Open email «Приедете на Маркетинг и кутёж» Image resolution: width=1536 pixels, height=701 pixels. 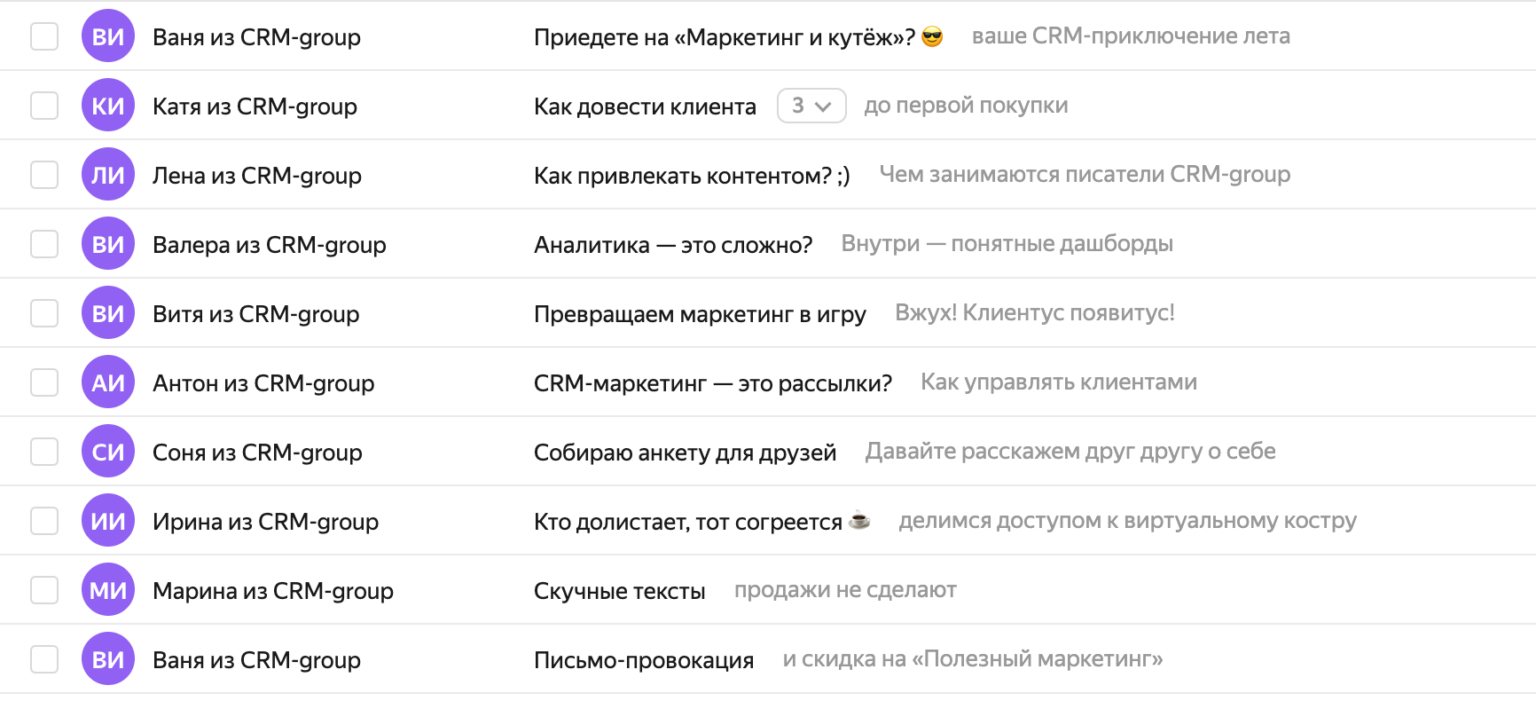pyautogui.click(x=724, y=38)
